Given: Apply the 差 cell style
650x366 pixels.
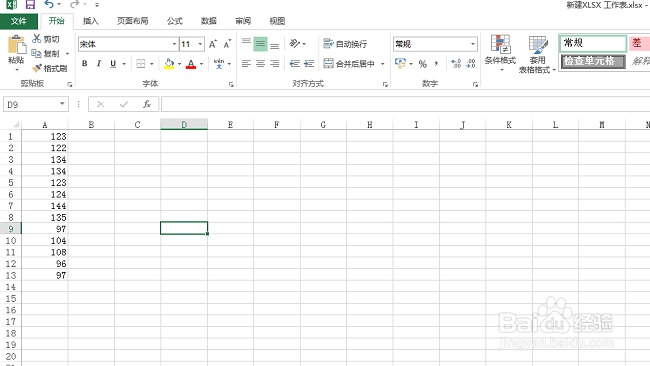Looking at the screenshot, I should tap(639, 43).
